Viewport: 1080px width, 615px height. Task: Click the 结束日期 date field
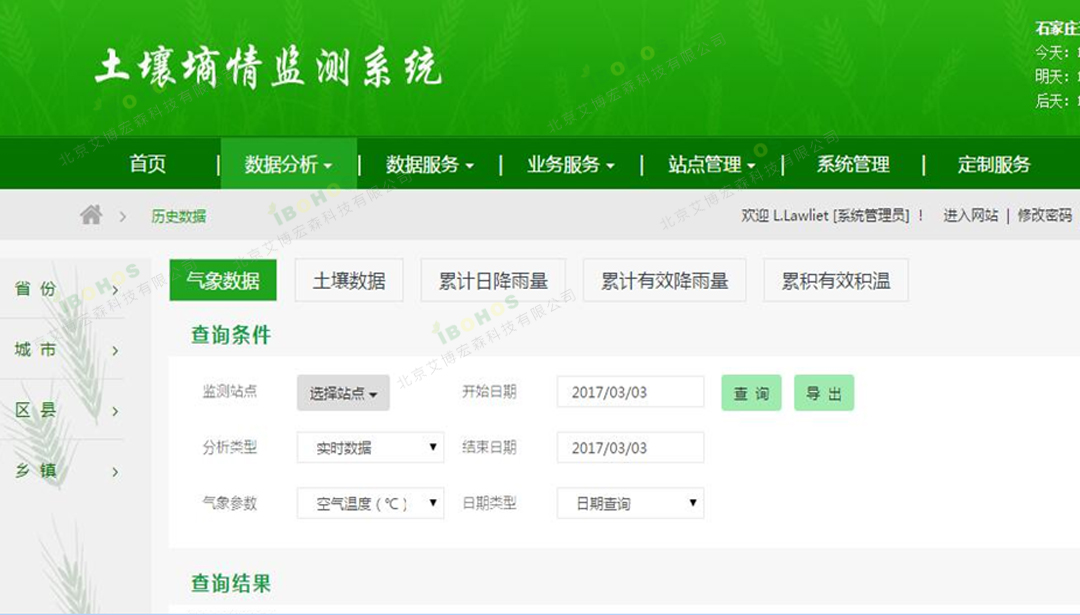(630, 448)
